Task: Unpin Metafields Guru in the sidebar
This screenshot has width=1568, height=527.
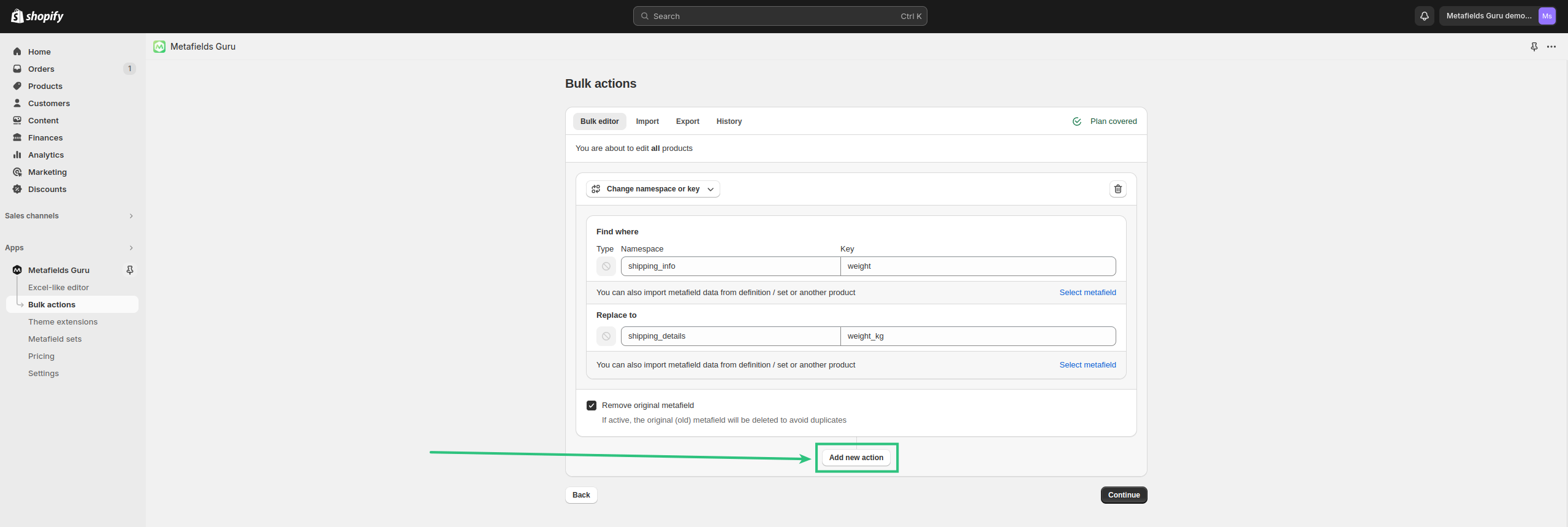Action: (x=129, y=270)
